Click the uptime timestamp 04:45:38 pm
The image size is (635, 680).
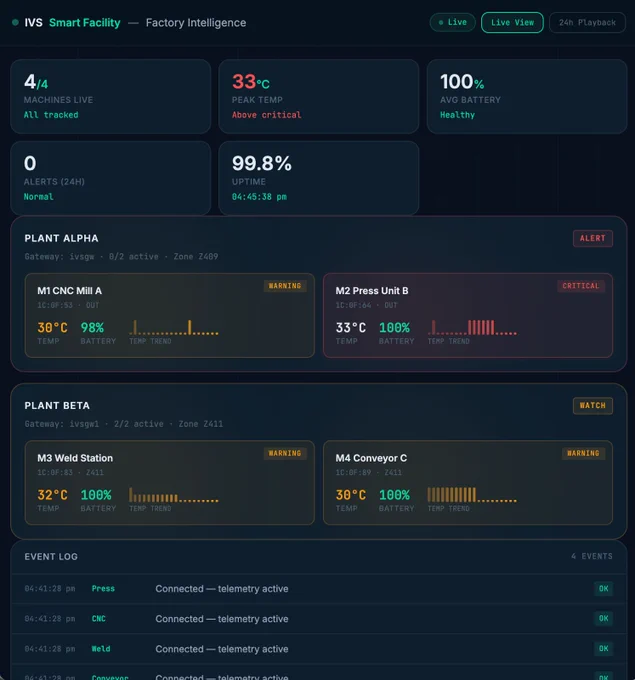tap(259, 197)
